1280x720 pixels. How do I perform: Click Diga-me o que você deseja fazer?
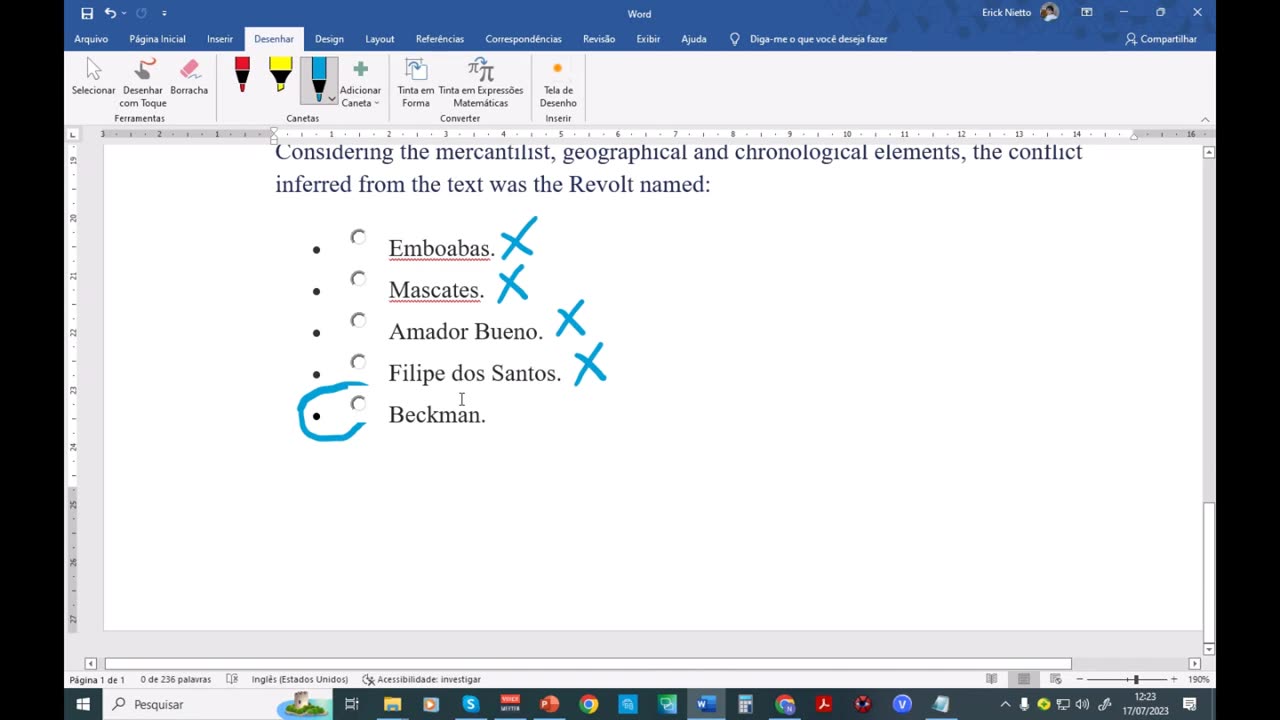click(x=808, y=39)
